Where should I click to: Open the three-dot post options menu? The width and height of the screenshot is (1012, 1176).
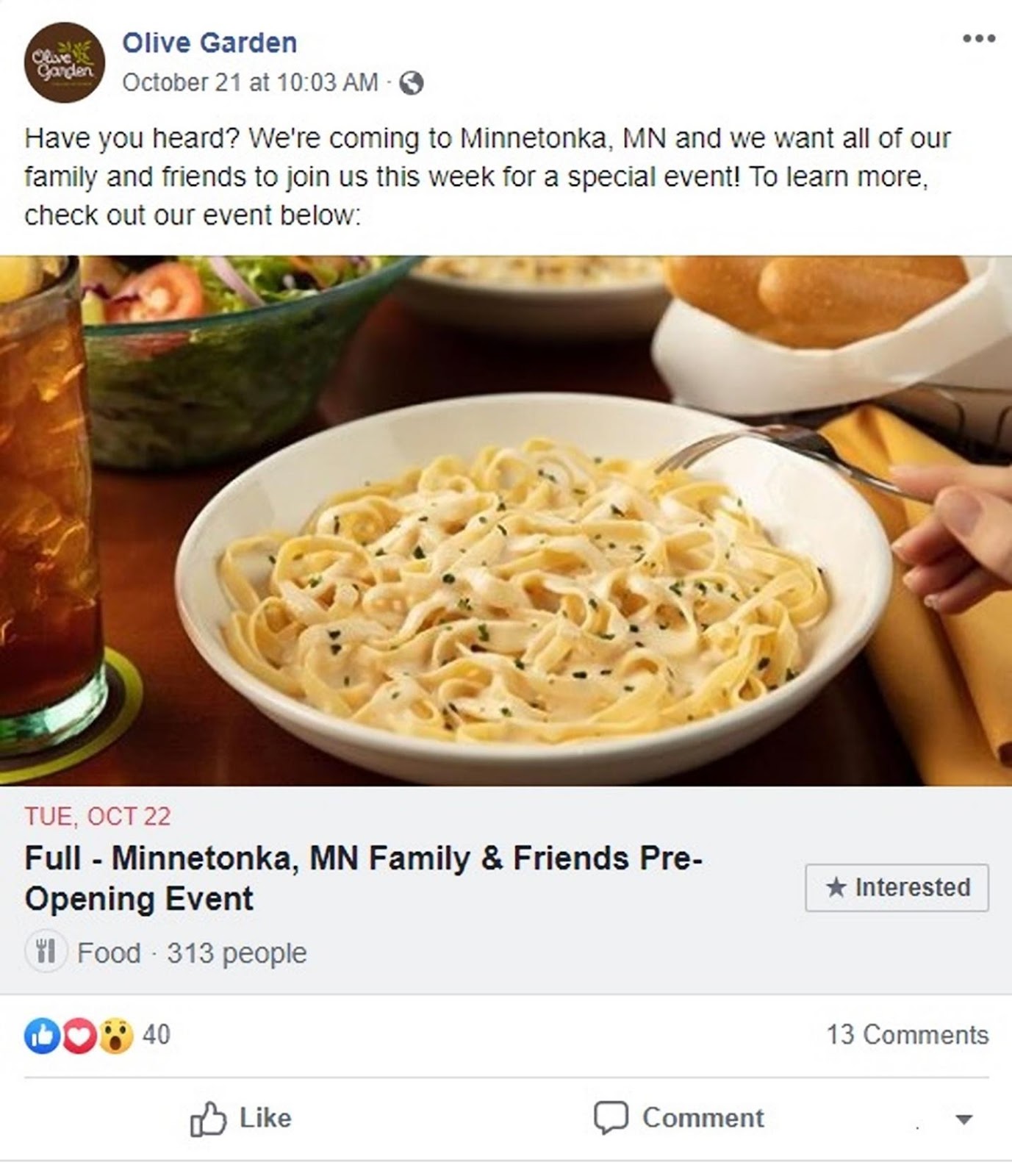[979, 38]
